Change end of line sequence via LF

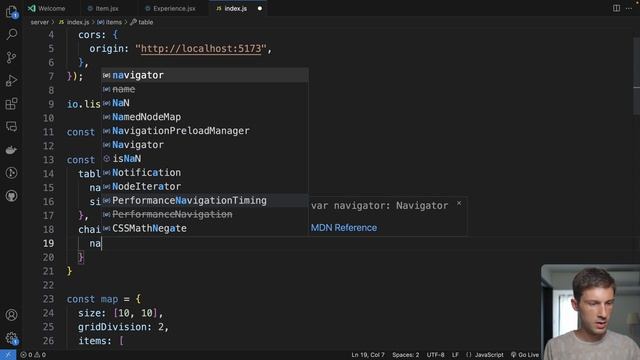click(x=455, y=355)
